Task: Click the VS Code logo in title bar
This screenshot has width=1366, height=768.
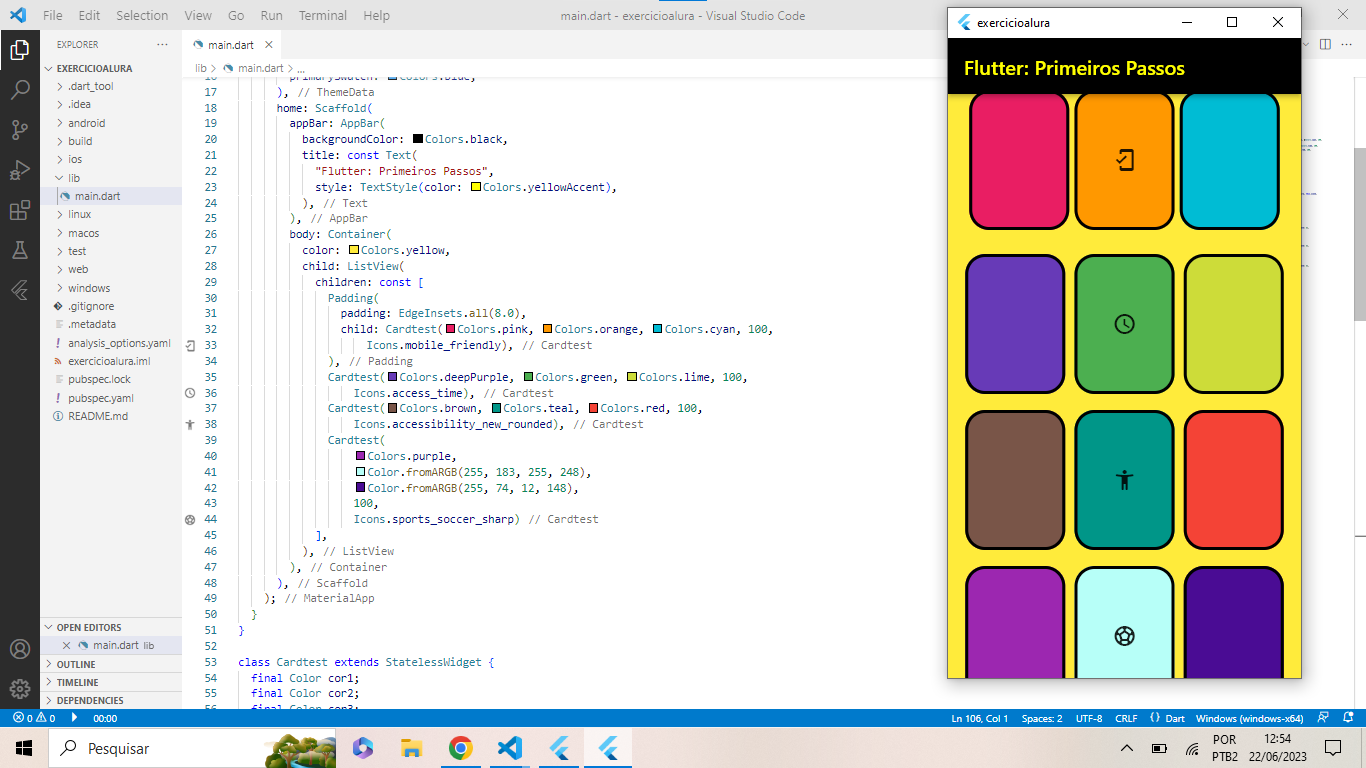Action: (x=18, y=15)
